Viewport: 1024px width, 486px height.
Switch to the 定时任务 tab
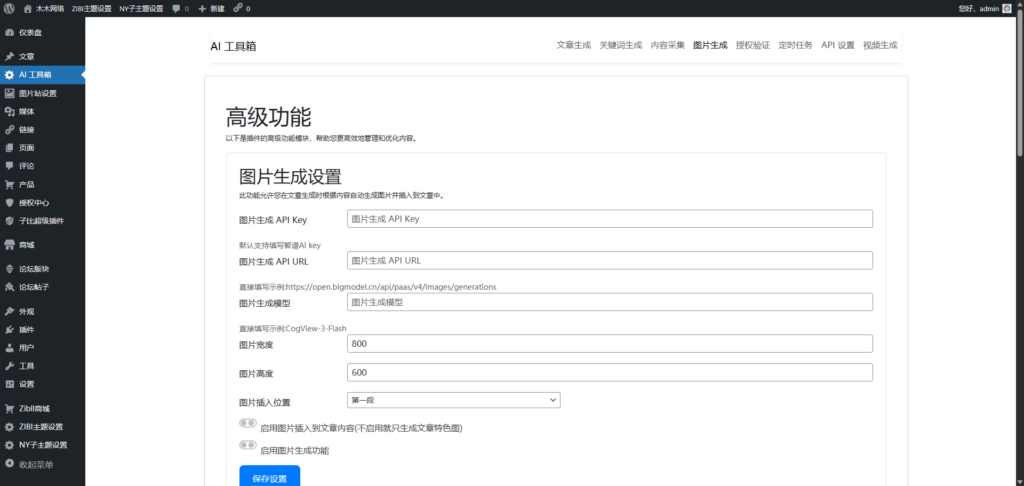[795, 45]
